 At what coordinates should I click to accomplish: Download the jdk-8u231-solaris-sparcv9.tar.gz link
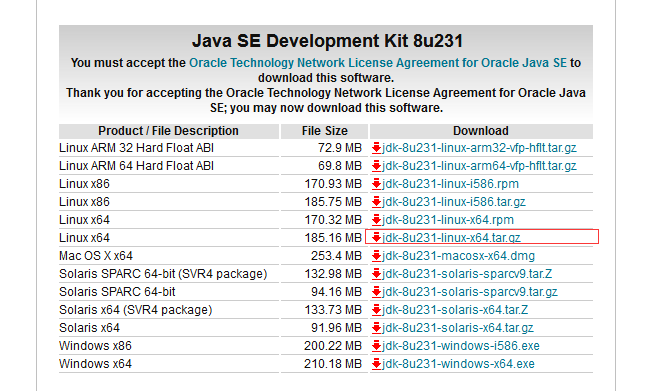(470, 292)
